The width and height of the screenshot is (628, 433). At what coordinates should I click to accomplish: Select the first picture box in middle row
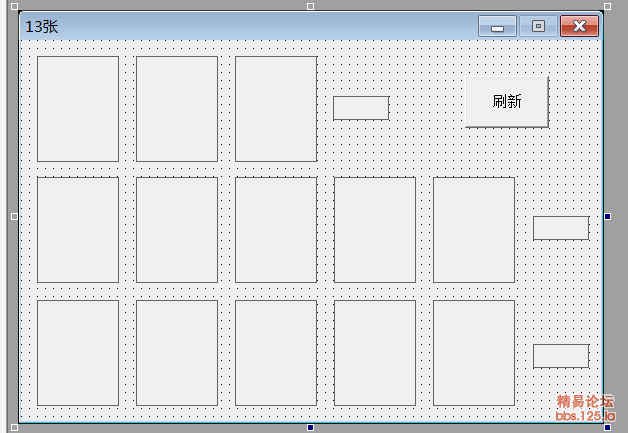coord(78,230)
